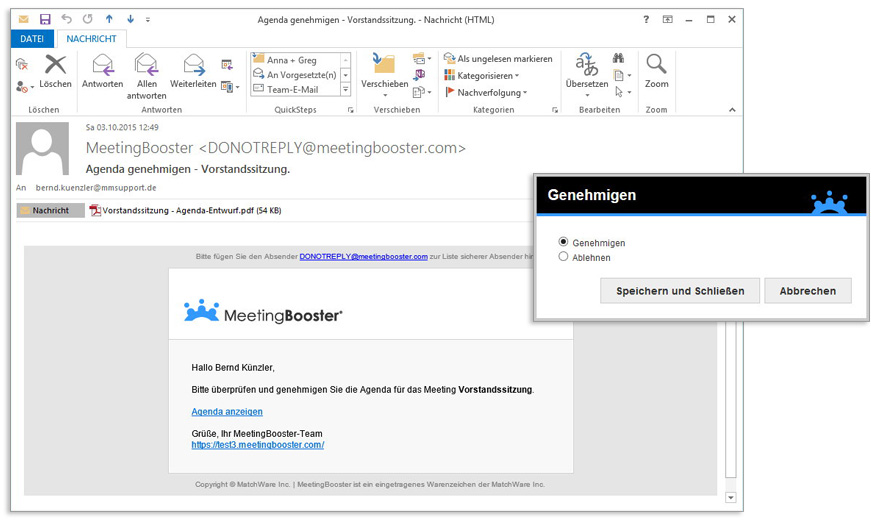The image size is (871, 525).
Task: Click the mail envelope icon in title bar
Action: click(x=23, y=19)
